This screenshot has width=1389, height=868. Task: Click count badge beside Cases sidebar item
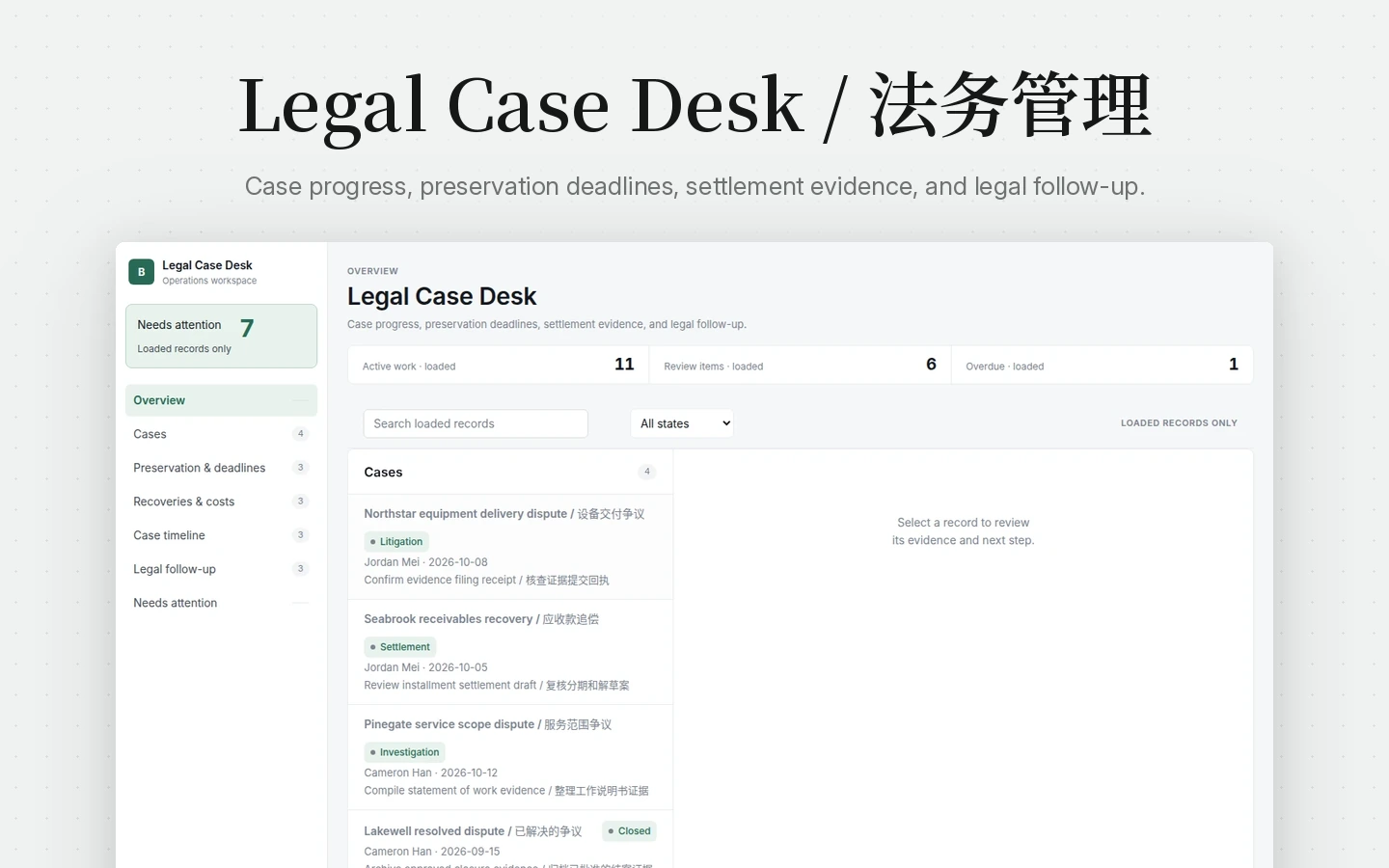coord(301,434)
